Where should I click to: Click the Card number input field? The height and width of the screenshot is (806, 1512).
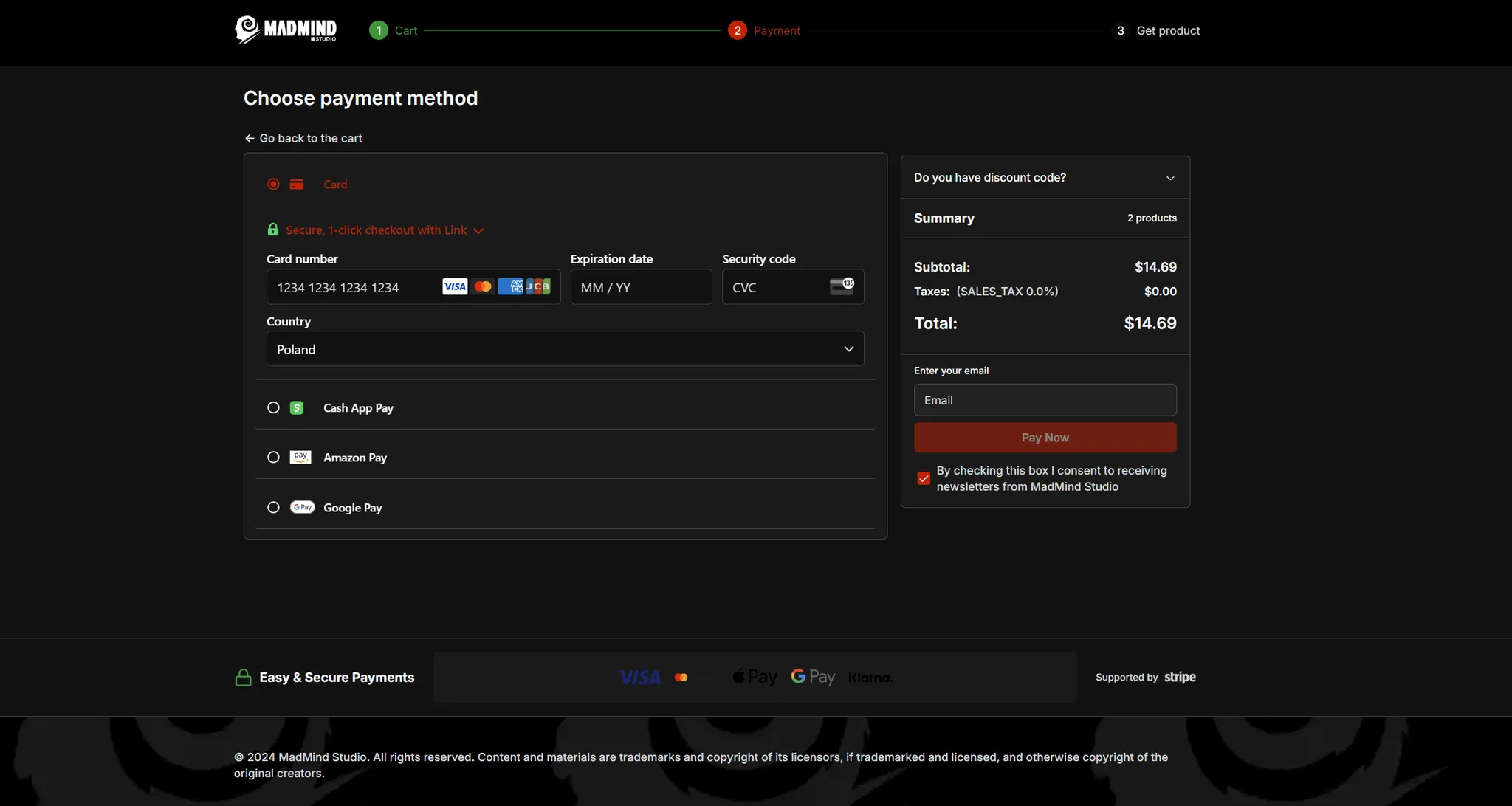point(413,287)
